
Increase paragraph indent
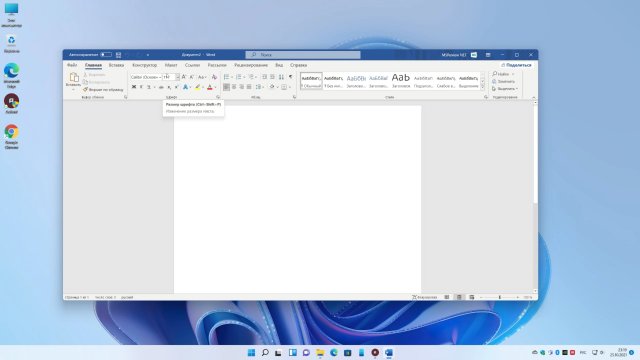[x=272, y=77]
